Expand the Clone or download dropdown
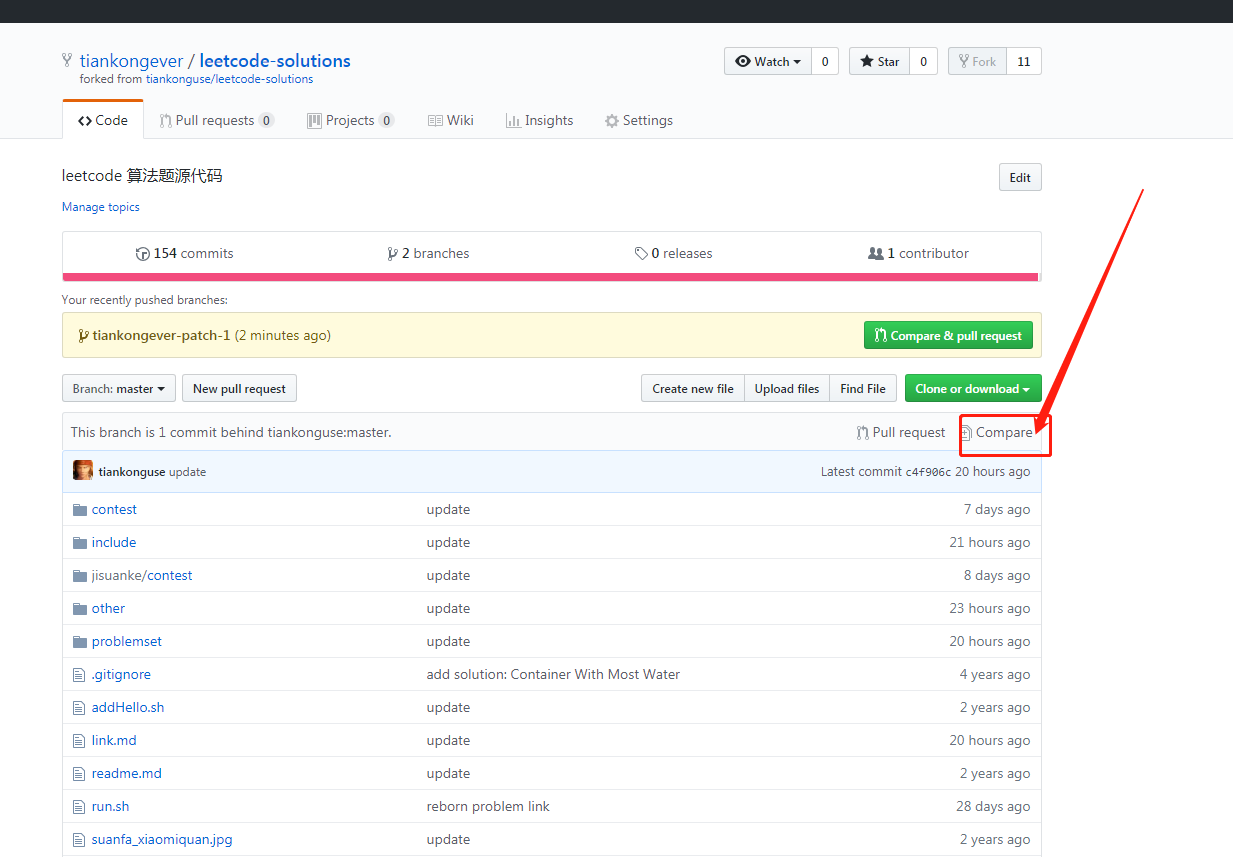1233x857 pixels. pos(973,389)
